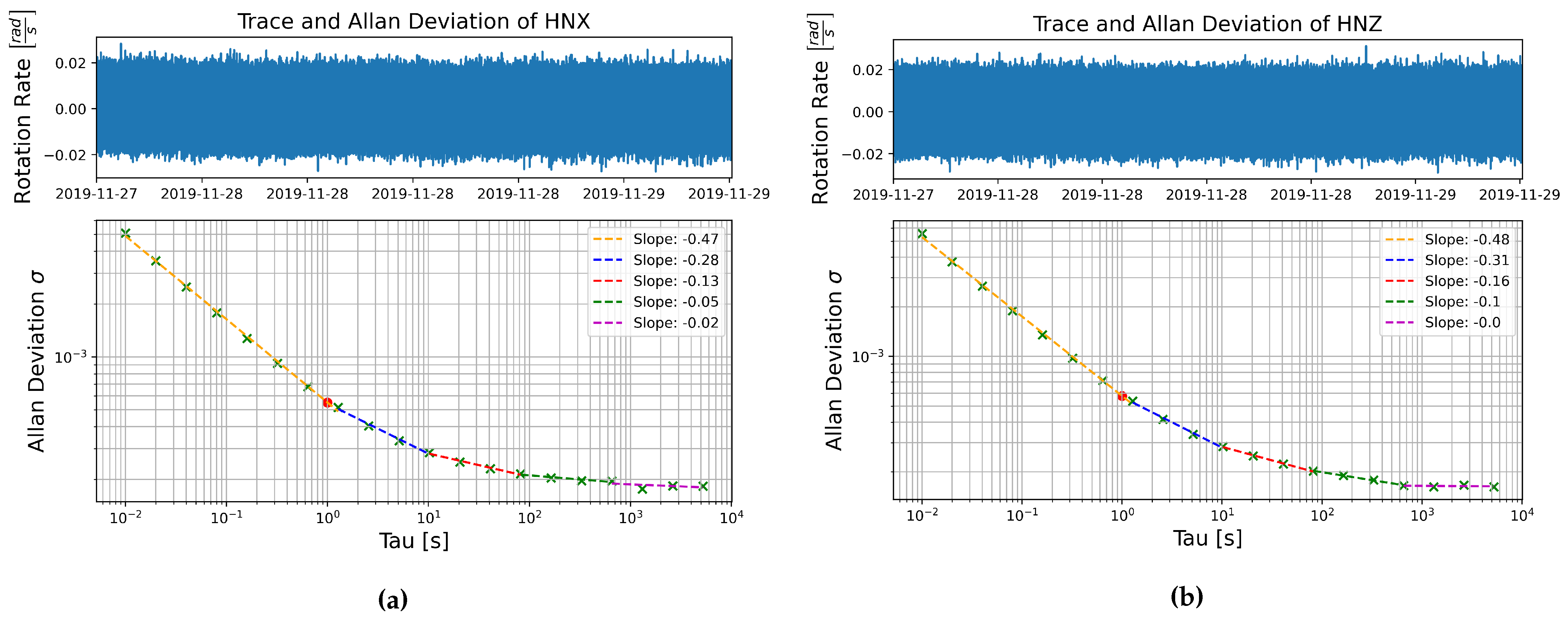The height and width of the screenshot is (618, 1568).
Task: Select legend entry 'Slope: -0.13' in HNX plot
Action: tap(656, 281)
